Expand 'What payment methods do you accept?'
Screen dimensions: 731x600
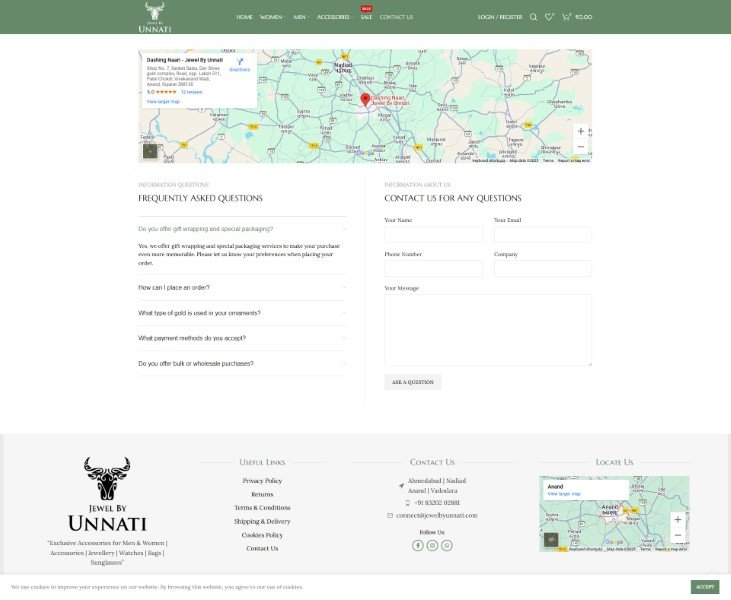click(242, 338)
